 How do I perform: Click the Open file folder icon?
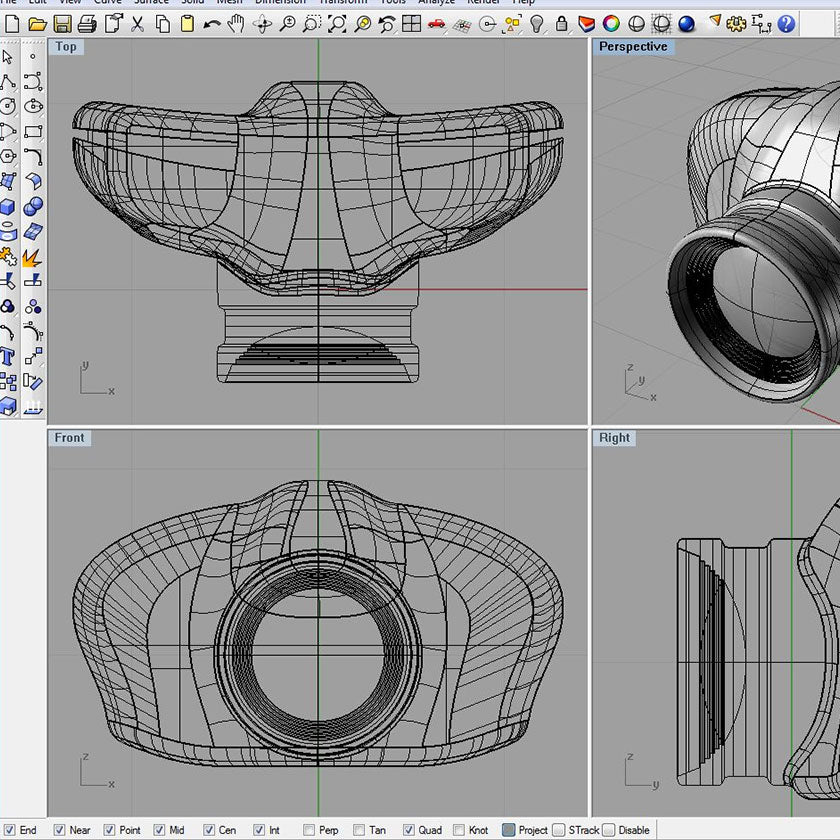point(37,23)
